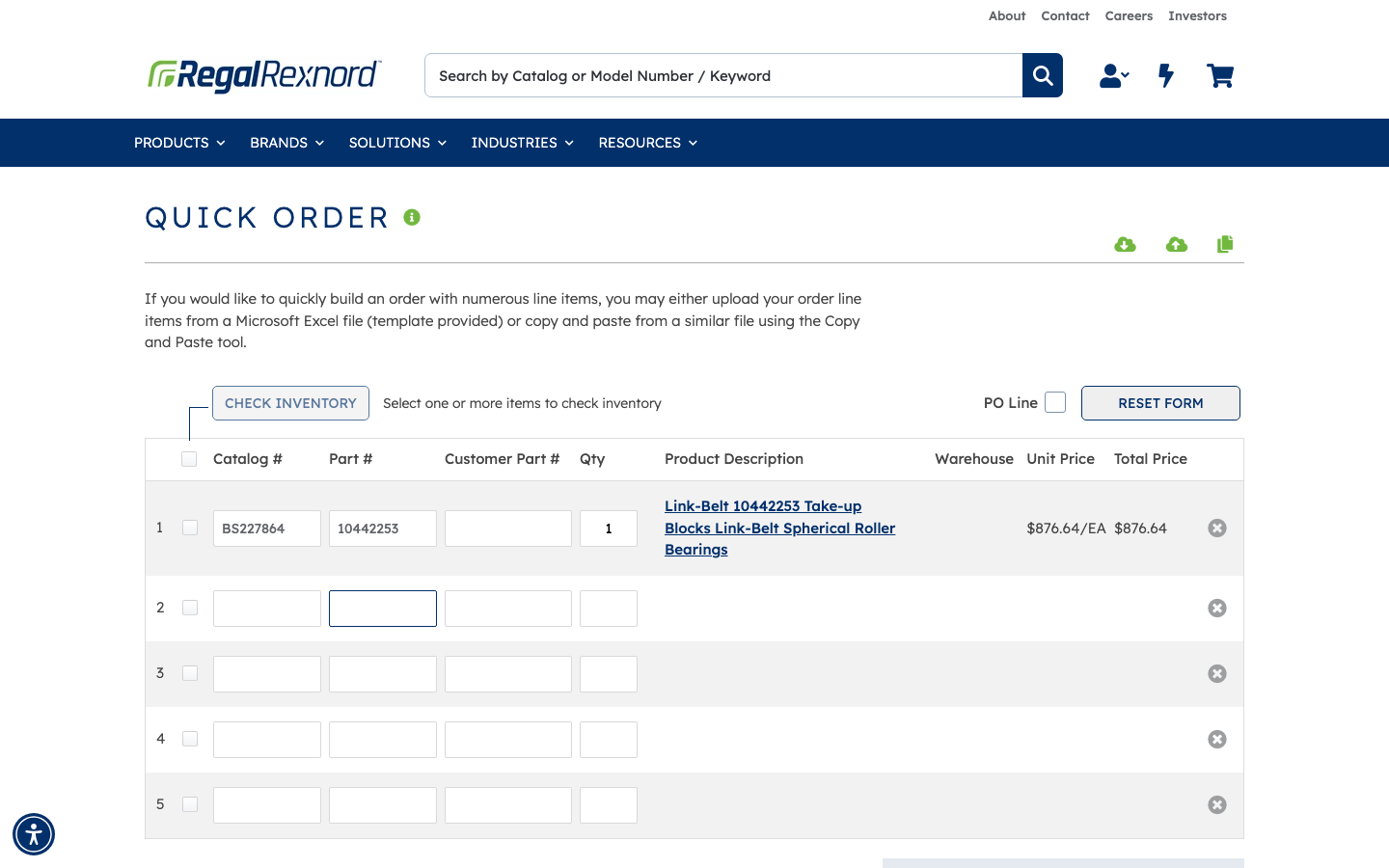Check the row 5 selection checkbox
Screen dimensions: 1389x868
click(x=190, y=804)
